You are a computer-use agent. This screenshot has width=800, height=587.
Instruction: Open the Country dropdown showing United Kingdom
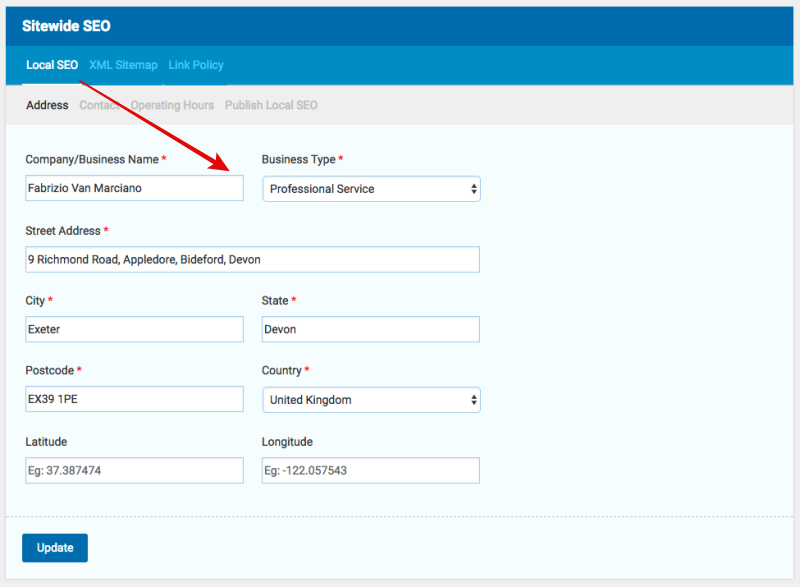[x=371, y=400]
